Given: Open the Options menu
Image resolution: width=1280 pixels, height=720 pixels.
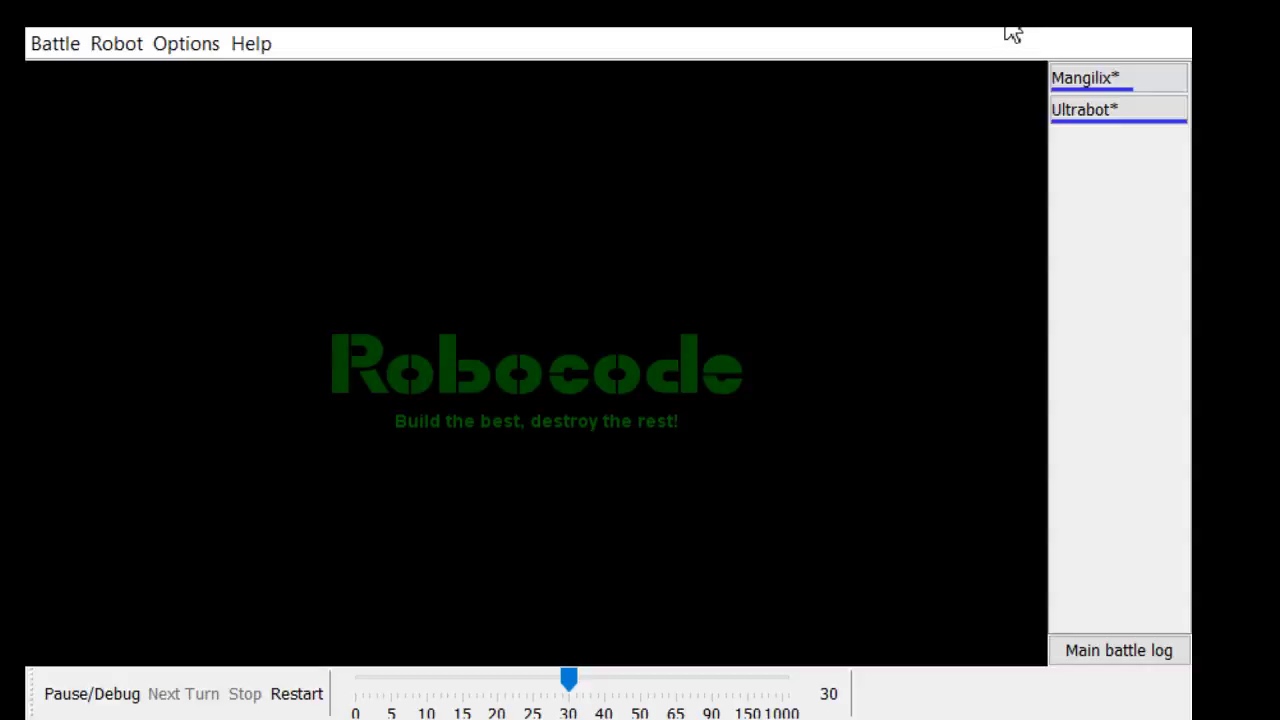Looking at the screenshot, I should coord(186,44).
